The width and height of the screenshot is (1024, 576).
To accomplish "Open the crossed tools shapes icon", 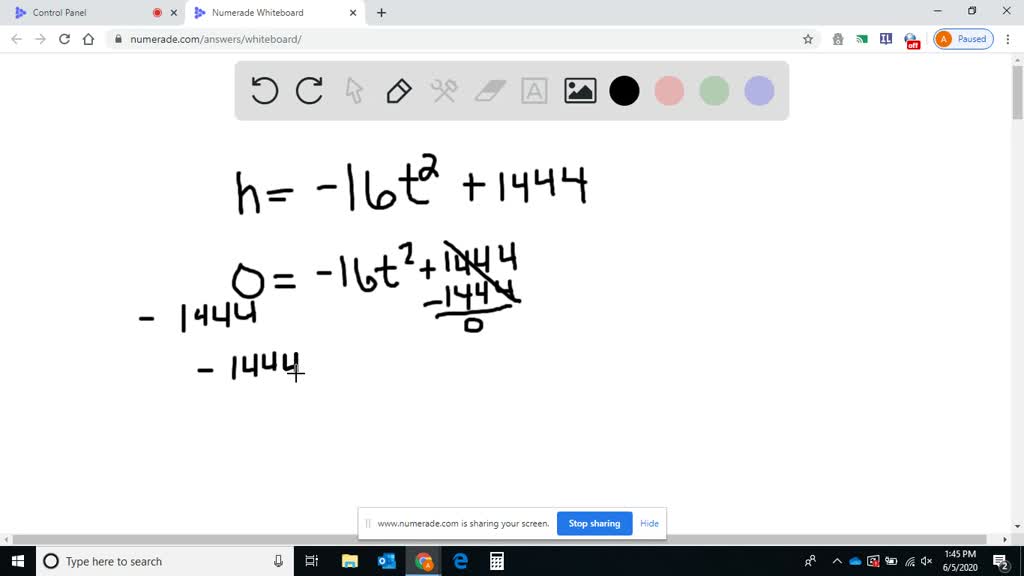I will click(444, 91).
